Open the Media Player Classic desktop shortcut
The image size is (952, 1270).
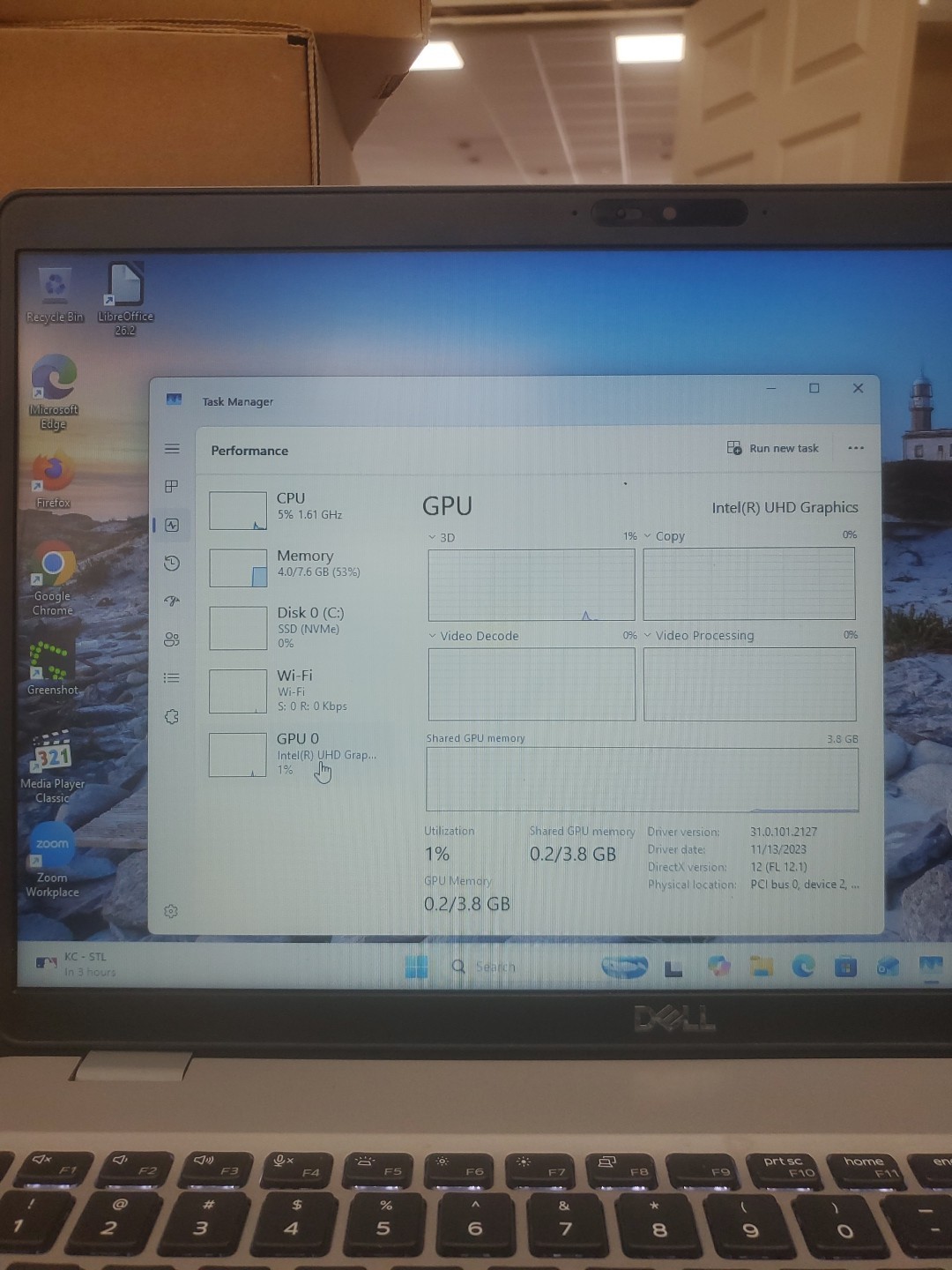[52, 767]
